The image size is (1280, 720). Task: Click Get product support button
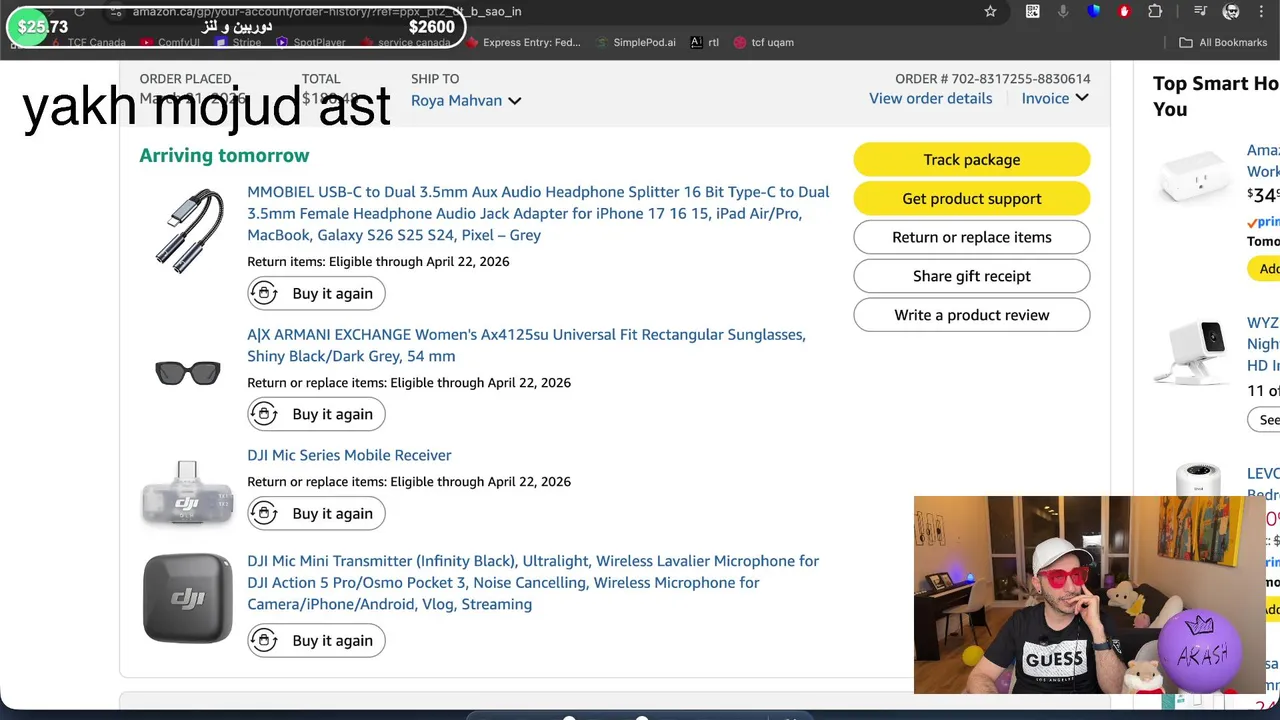pos(972,198)
